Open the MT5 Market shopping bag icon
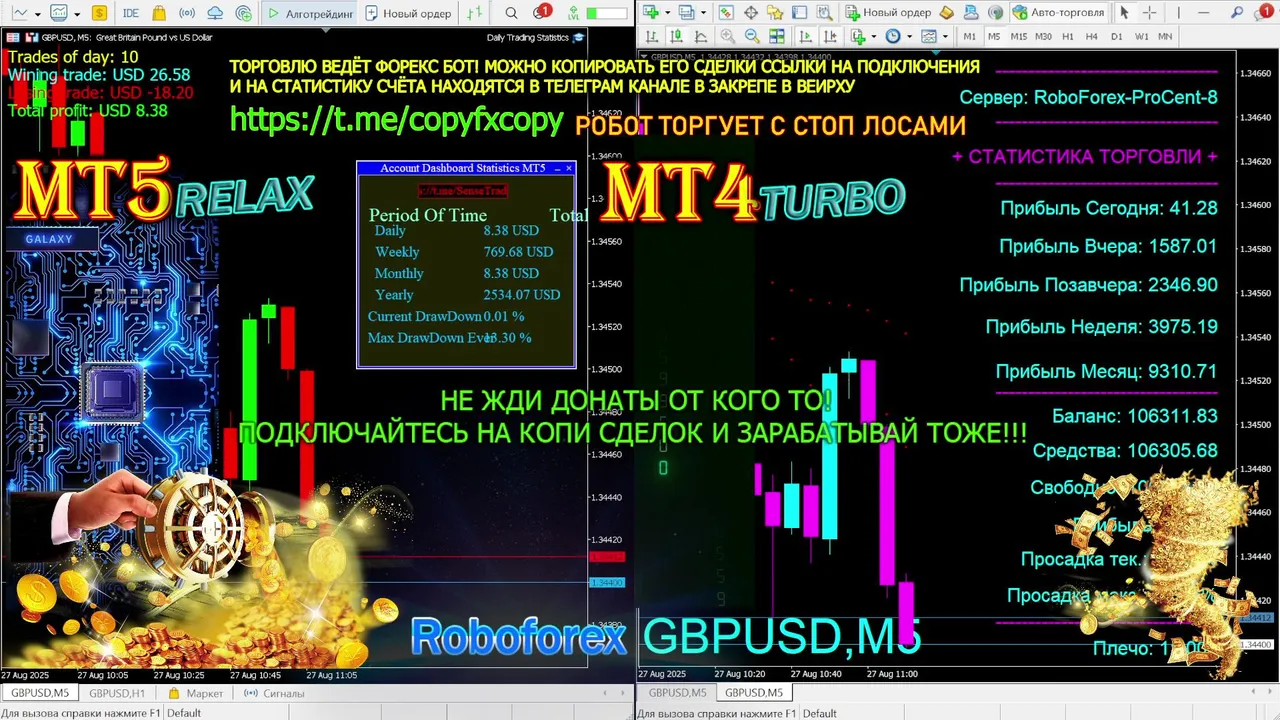This screenshot has height=720, width=1280. [x=159, y=13]
